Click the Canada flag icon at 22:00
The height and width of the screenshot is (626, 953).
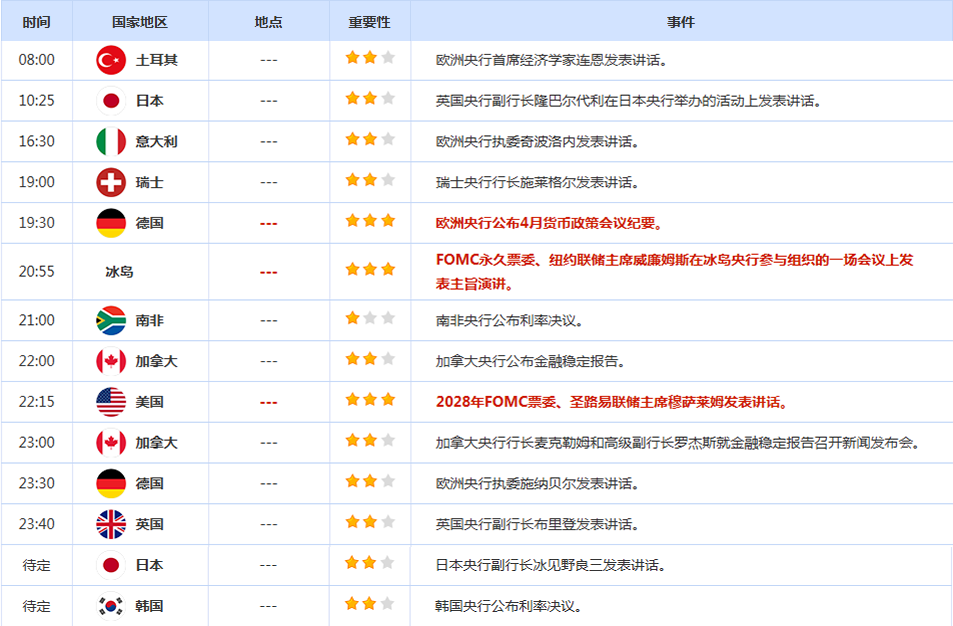pos(111,361)
